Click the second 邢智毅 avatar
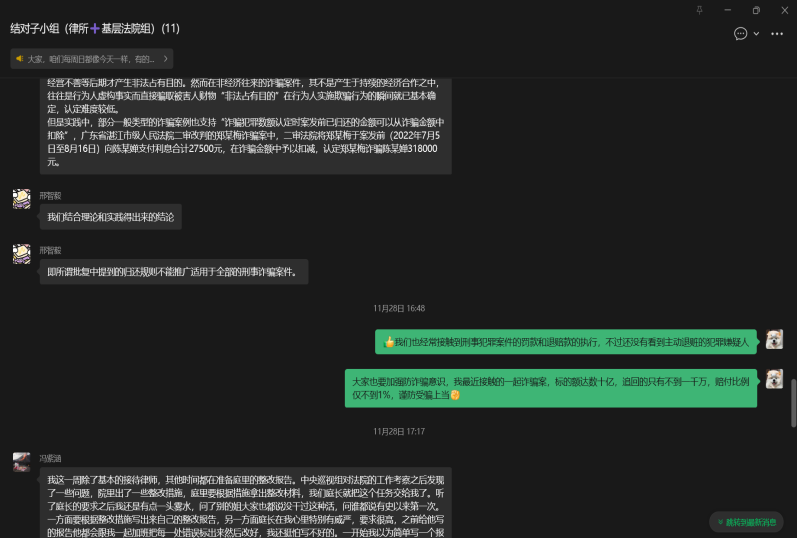Viewport: 797px width, 538px height. [21, 253]
